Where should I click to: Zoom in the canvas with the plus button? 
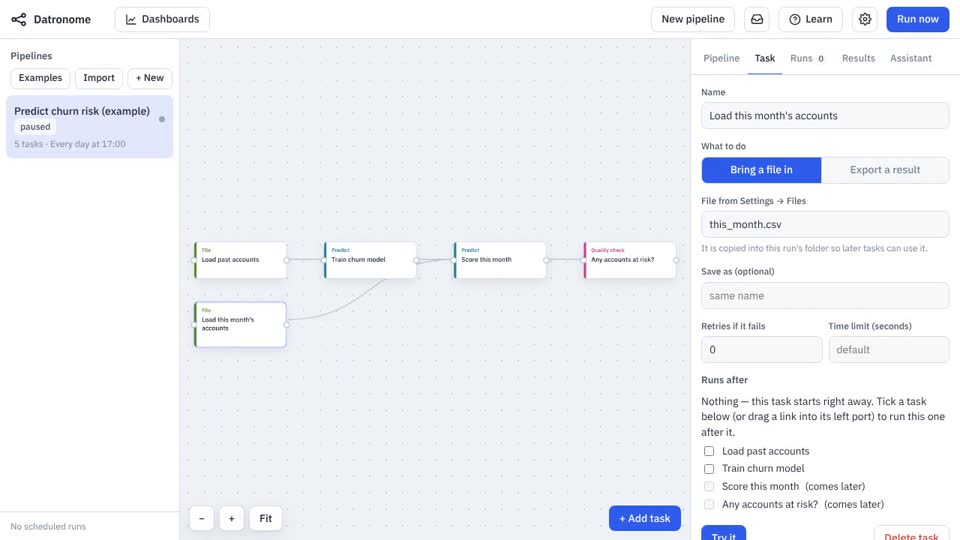(231, 519)
